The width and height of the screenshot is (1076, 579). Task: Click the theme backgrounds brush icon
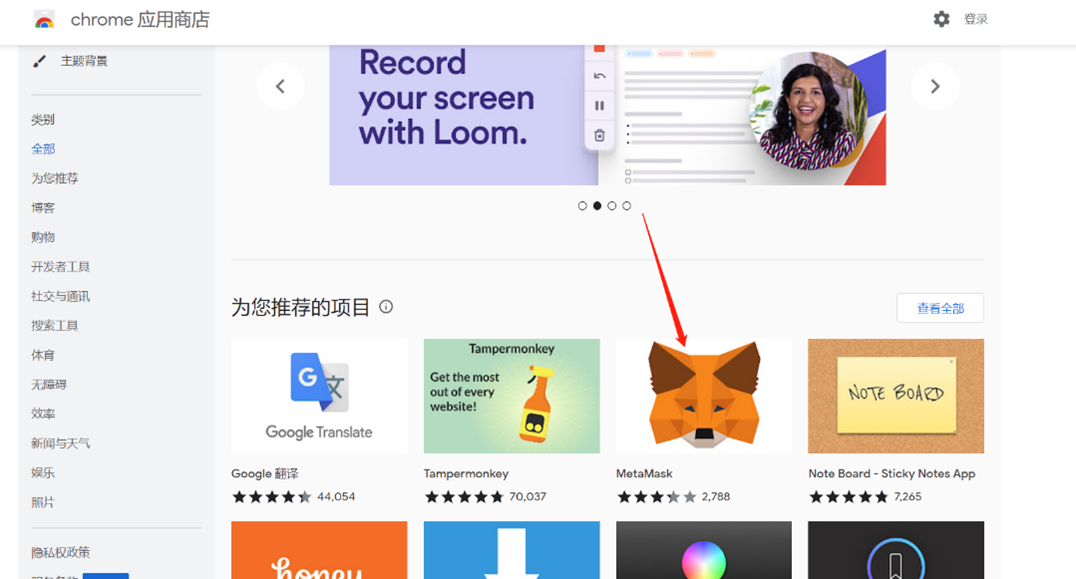[40, 61]
